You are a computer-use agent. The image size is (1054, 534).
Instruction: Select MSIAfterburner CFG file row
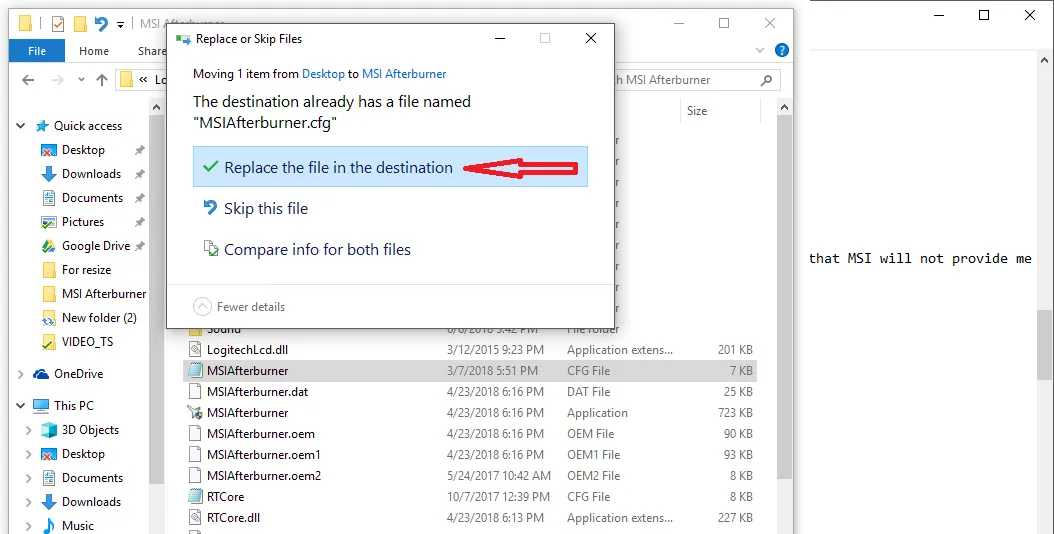tap(469, 371)
